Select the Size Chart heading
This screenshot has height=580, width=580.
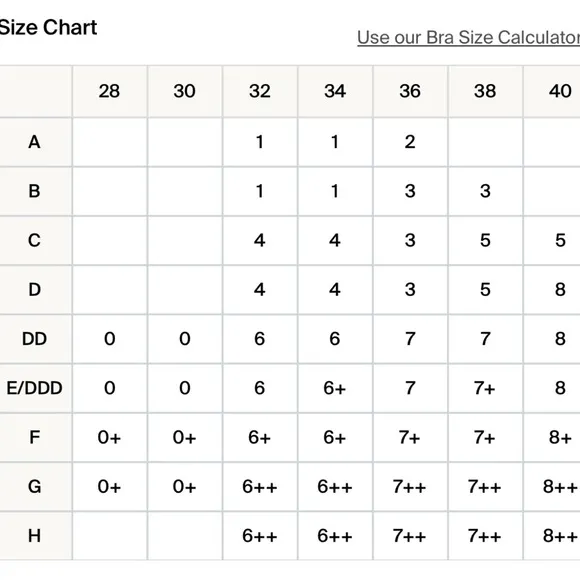point(48,27)
